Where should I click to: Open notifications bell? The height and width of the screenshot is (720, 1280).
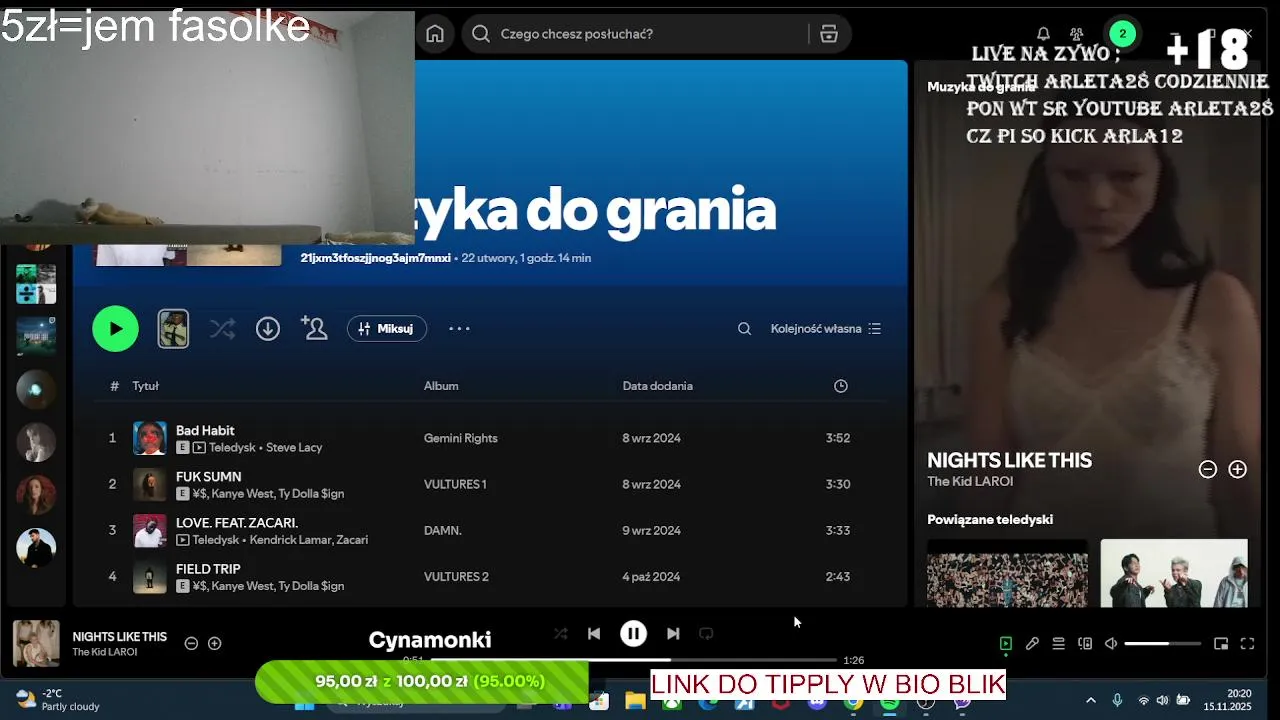(x=1043, y=34)
